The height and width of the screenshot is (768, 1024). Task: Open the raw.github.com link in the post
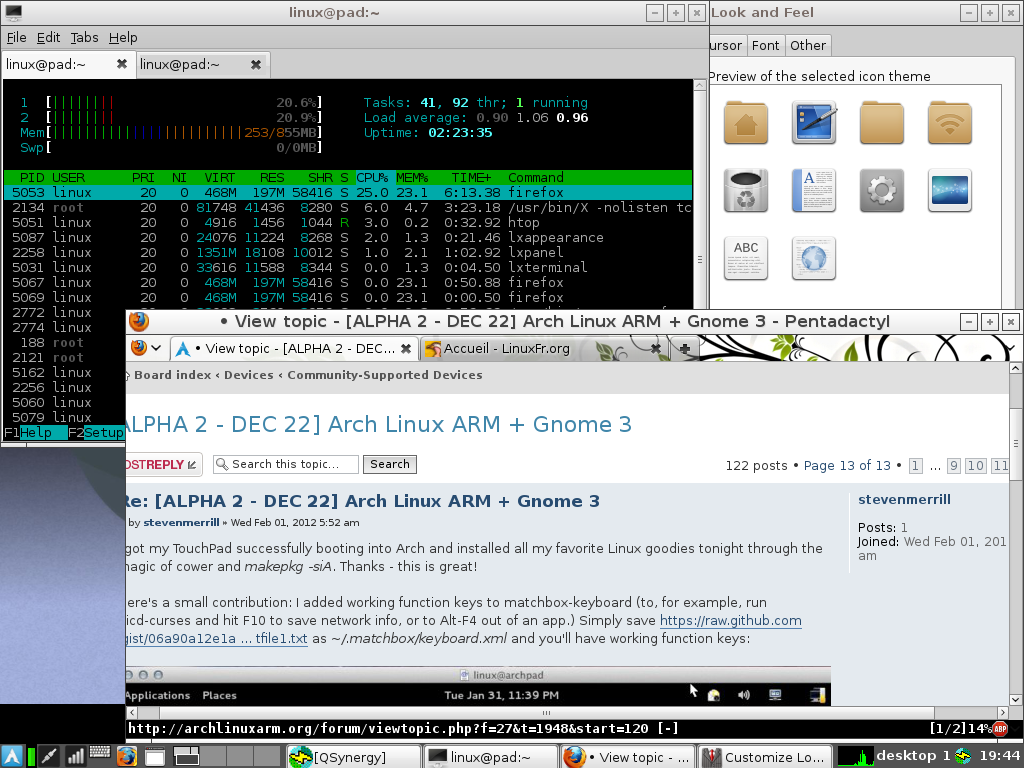(x=731, y=620)
